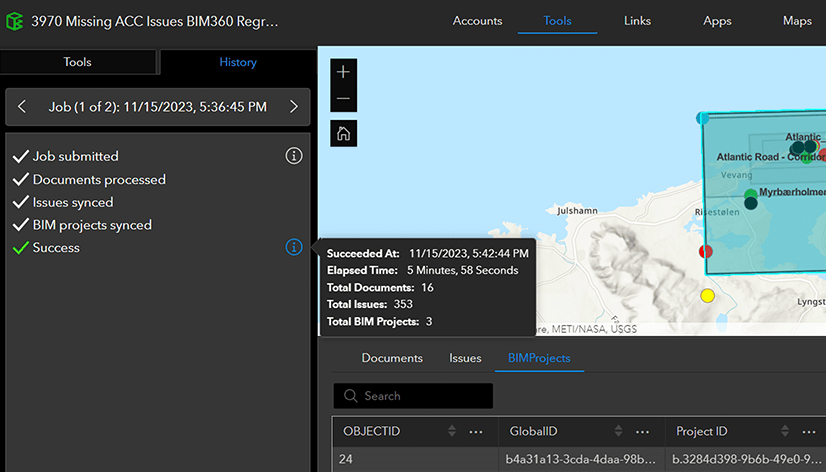Viewport: 826px width, 472px height.
Task: Open the Tools menu in top bar
Action: tap(557, 21)
